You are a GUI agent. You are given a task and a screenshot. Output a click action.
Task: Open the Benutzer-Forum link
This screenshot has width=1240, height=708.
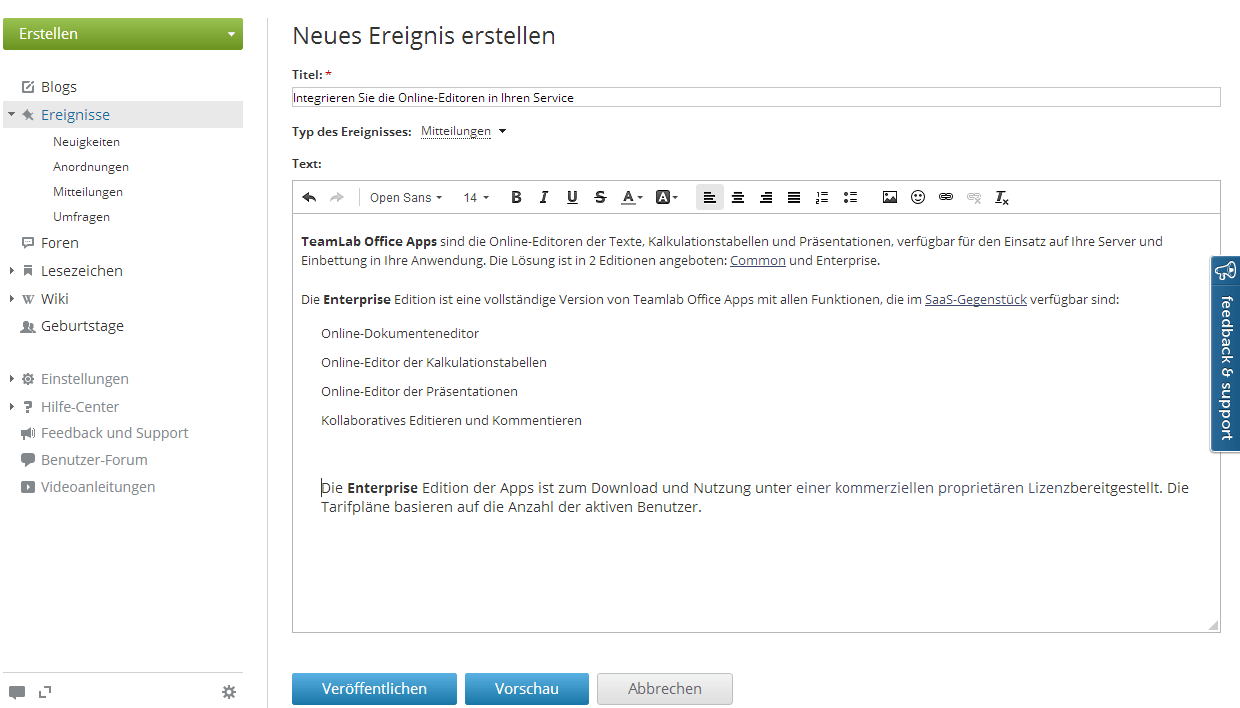click(x=94, y=460)
